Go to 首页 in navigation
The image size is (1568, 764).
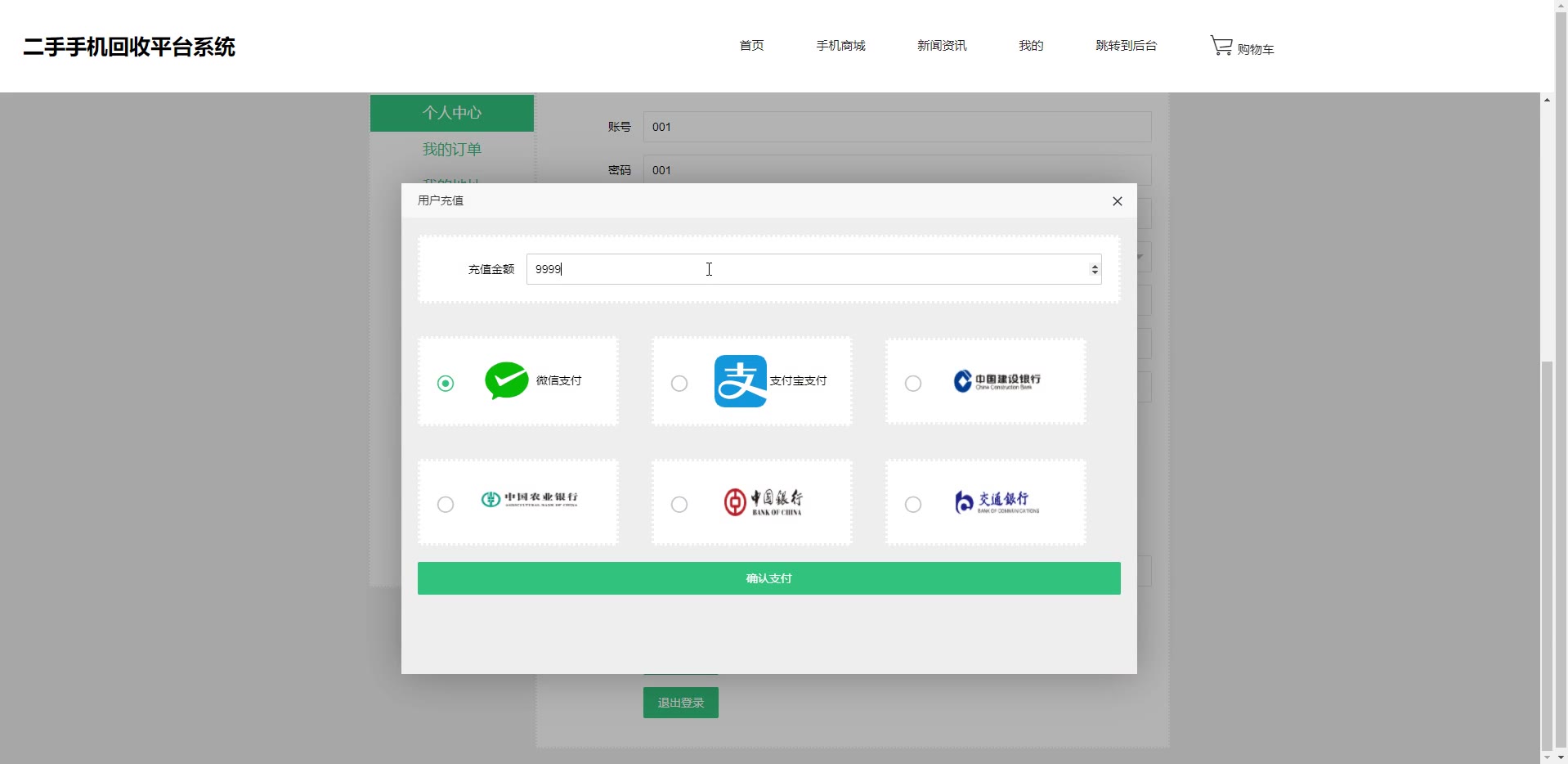(751, 46)
